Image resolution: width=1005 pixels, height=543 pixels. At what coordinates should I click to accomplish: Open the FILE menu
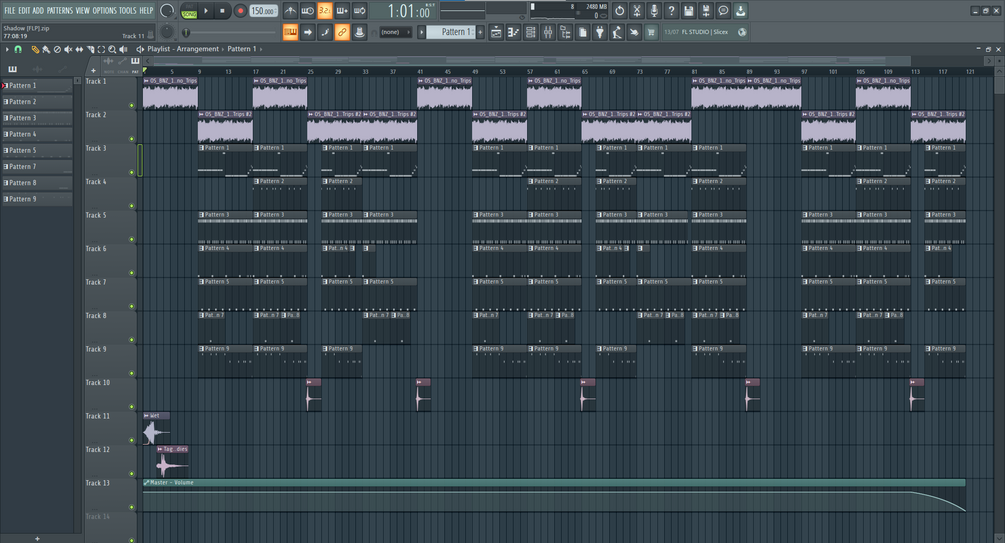click(10, 10)
